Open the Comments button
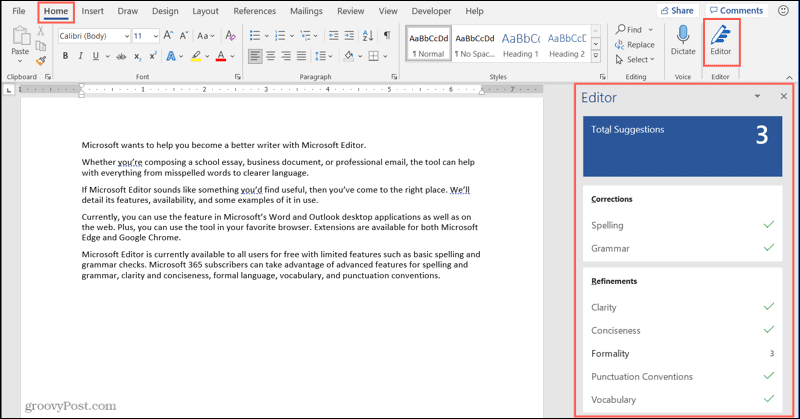 [x=736, y=10]
